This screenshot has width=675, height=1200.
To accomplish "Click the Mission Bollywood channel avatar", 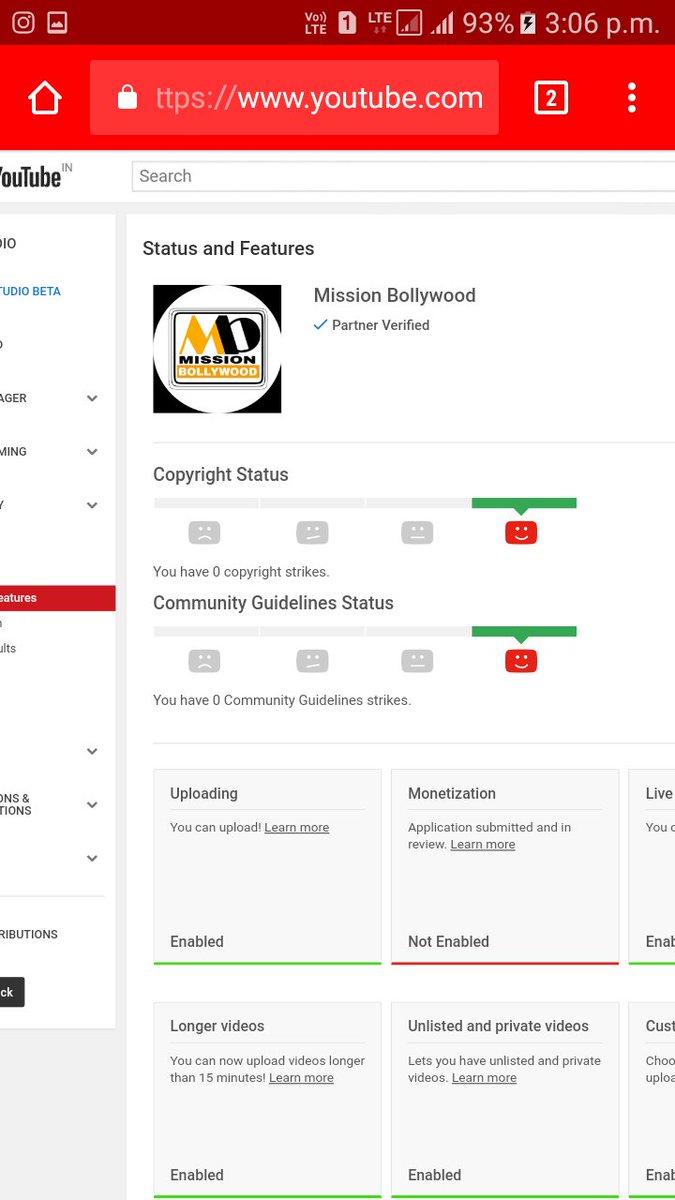I will pyautogui.click(x=217, y=349).
